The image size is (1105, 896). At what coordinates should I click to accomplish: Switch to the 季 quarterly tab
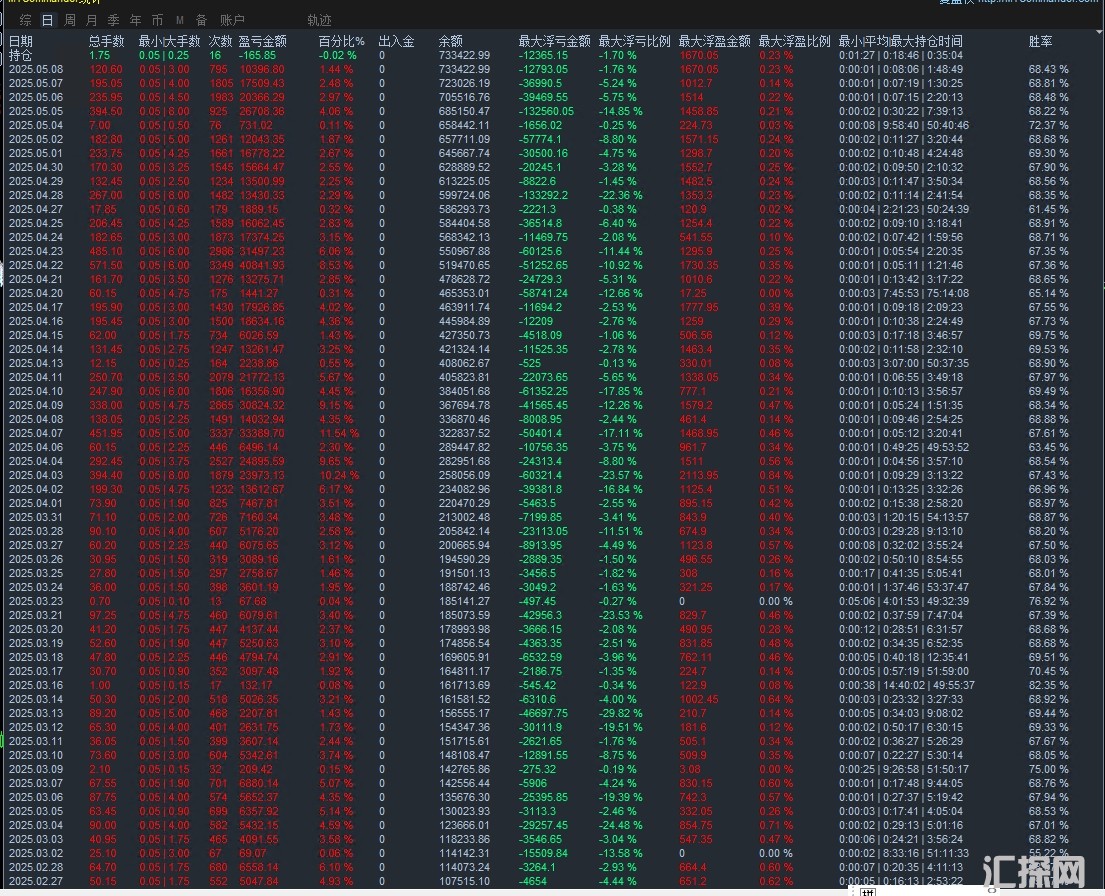point(113,20)
